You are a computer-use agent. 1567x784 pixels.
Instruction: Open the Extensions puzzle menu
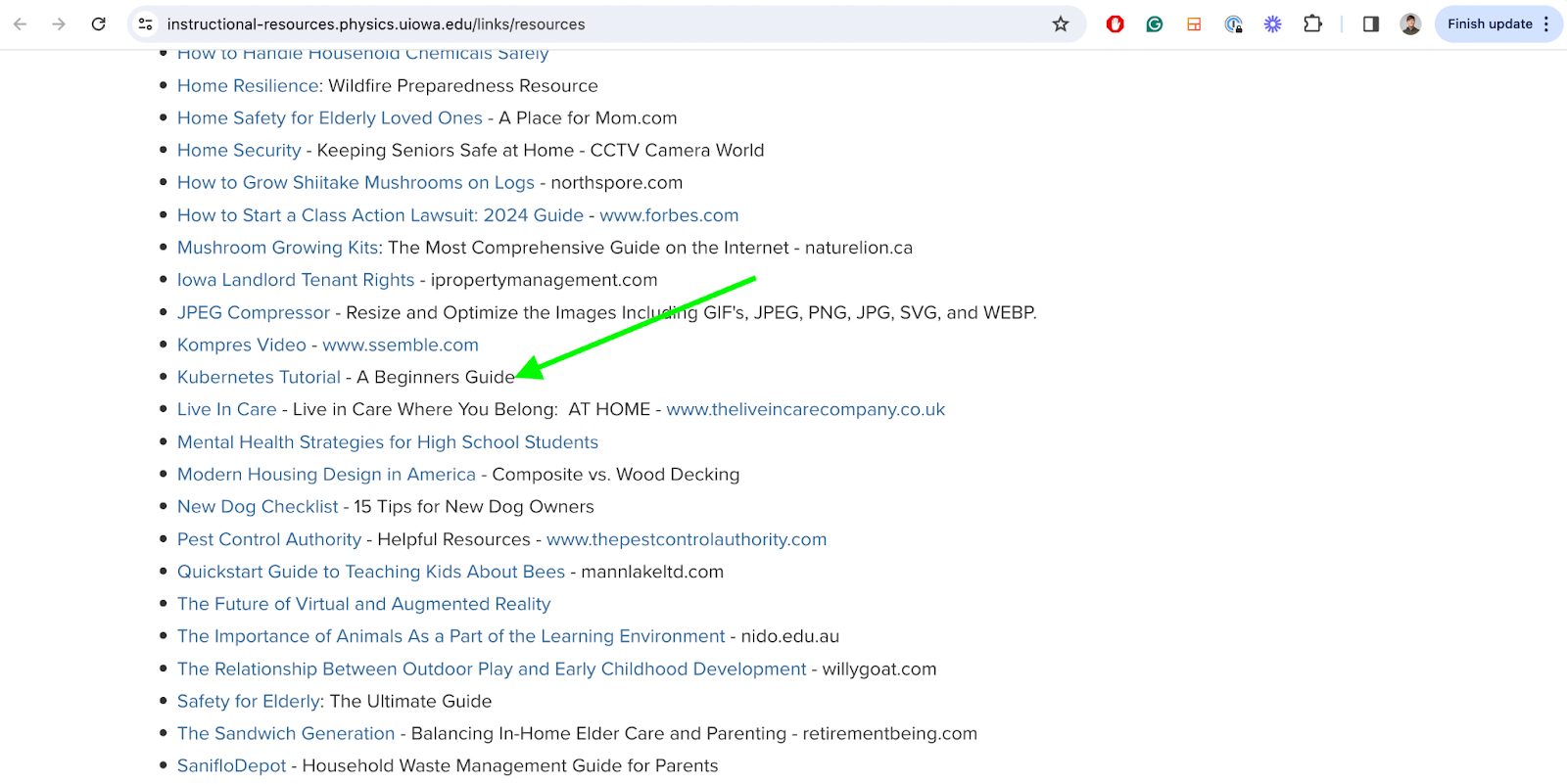coord(1312,24)
